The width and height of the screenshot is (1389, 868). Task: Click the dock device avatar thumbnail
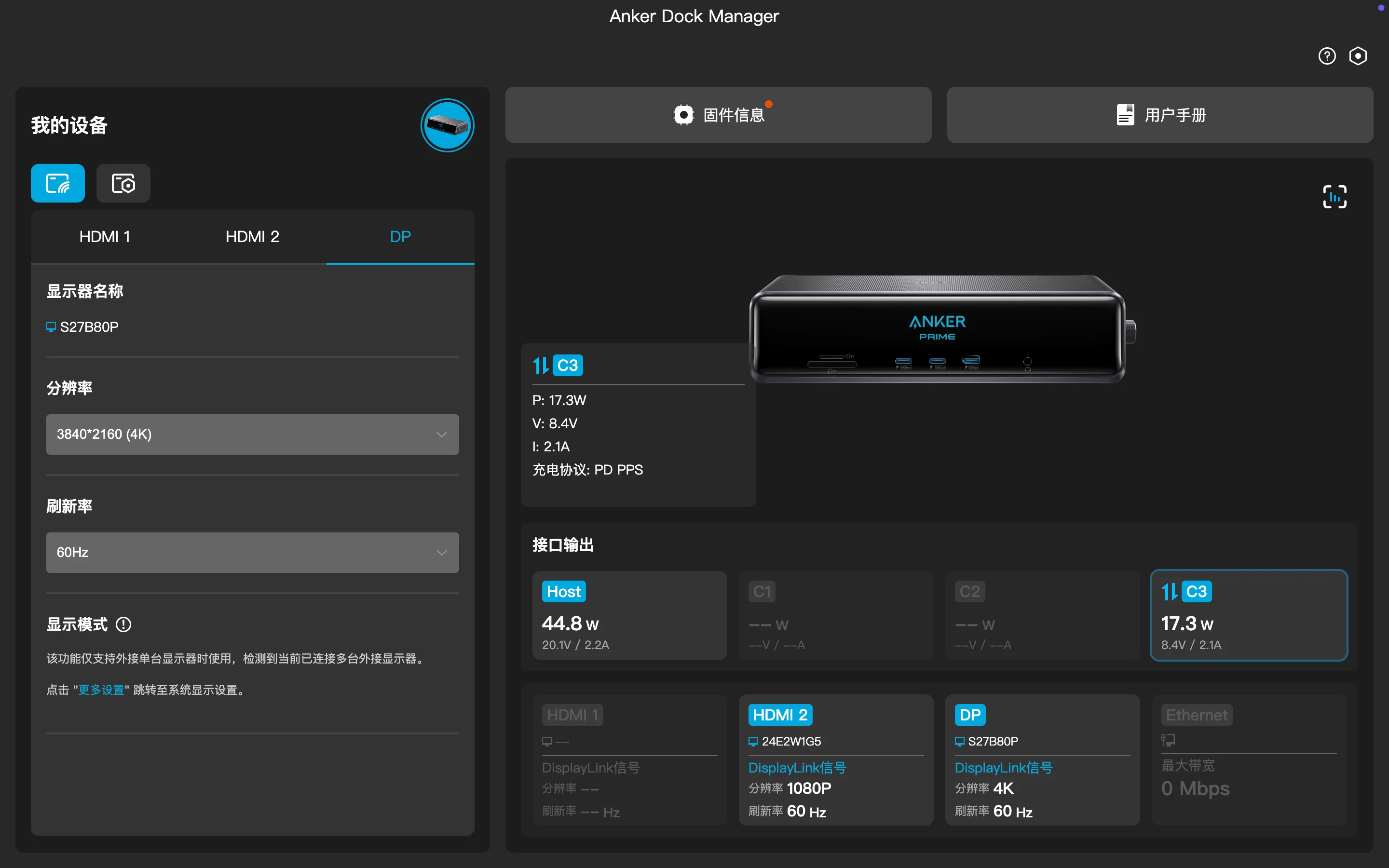pos(447,125)
